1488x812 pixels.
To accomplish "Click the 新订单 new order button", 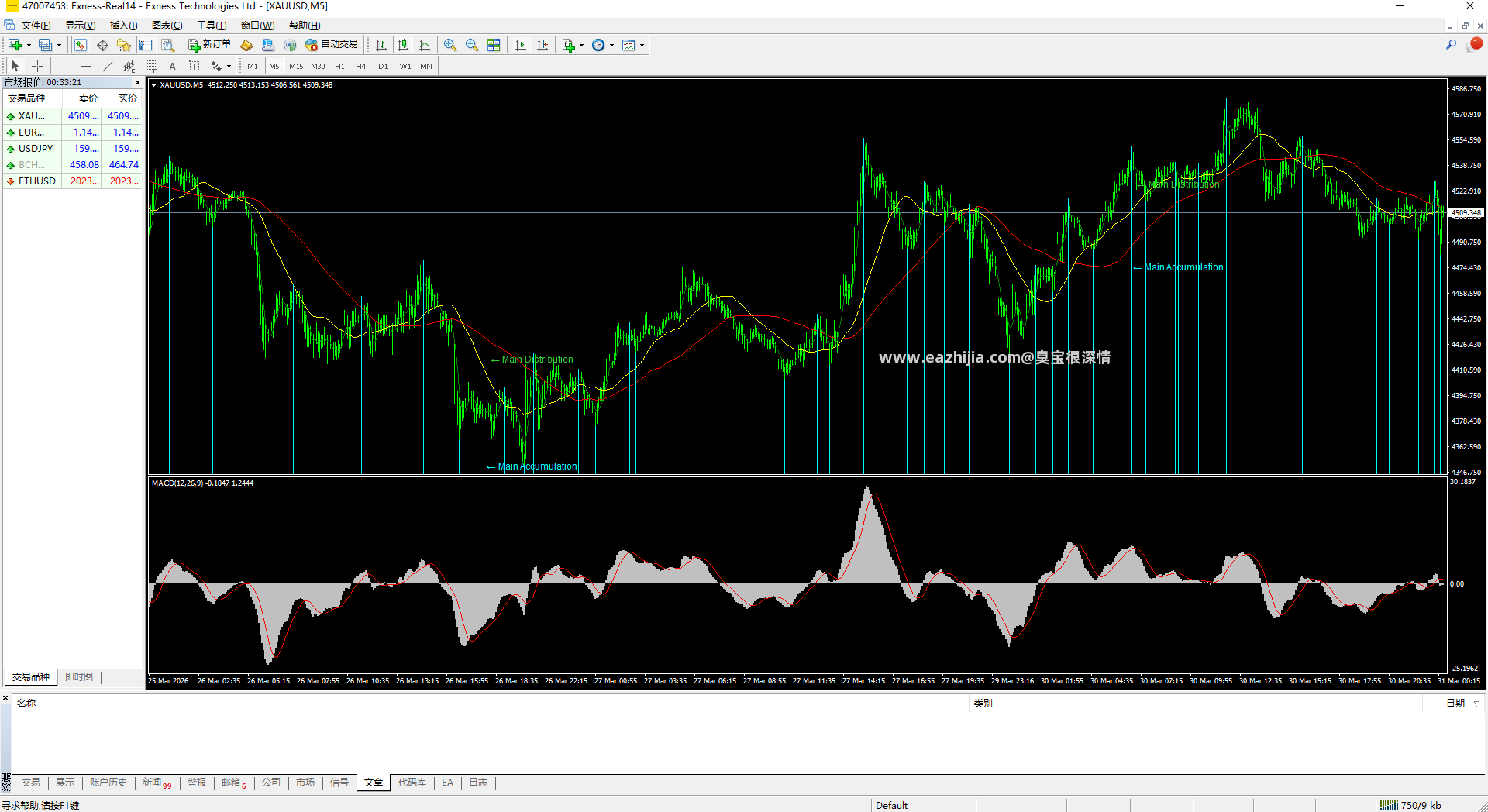I will point(209,45).
